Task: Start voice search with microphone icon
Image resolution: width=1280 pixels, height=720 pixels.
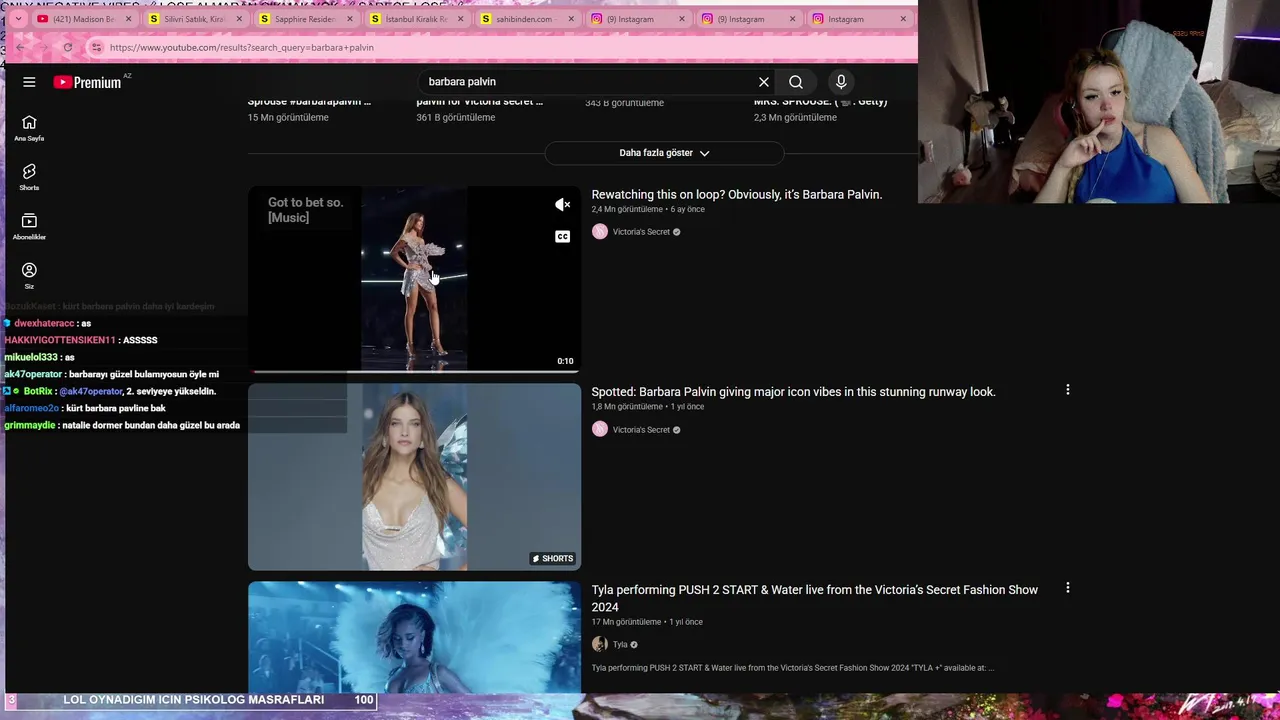Action: 841,82
